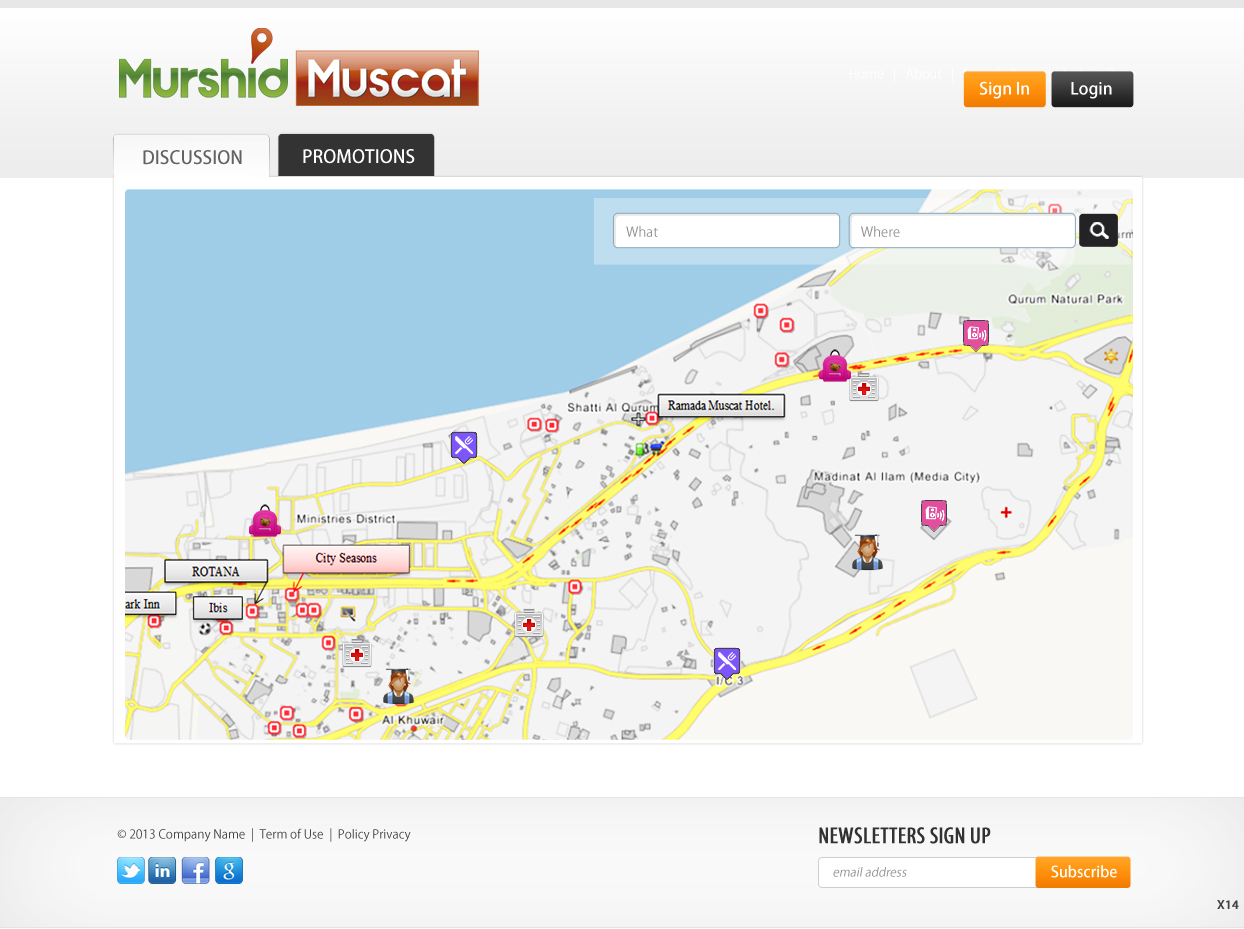The width and height of the screenshot is (1244, 929).
Task: Click the red square marker under City Seasons arrow
Action: (x=292, y=594)
